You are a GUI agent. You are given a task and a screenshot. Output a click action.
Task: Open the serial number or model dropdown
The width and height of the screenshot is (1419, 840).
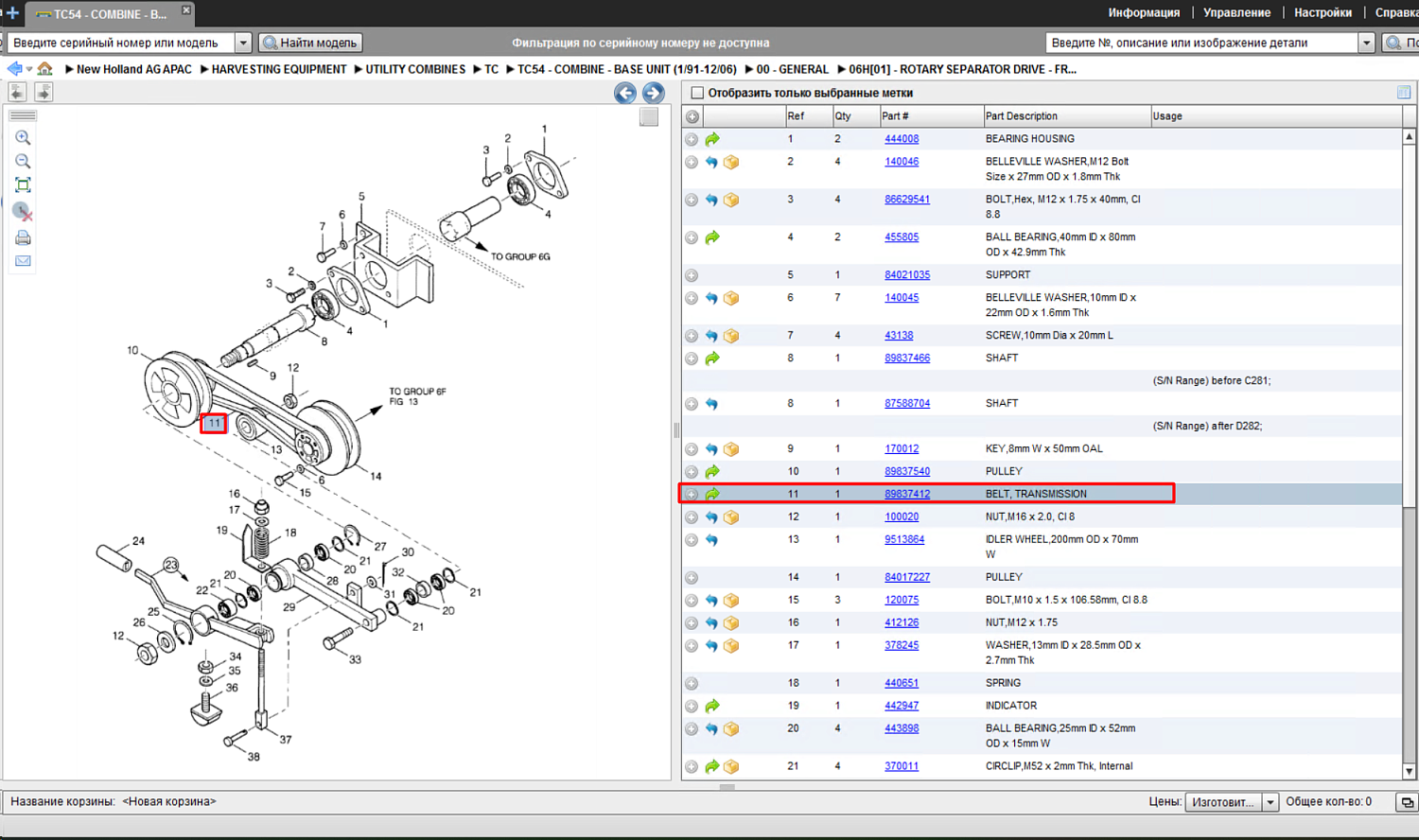243,43
